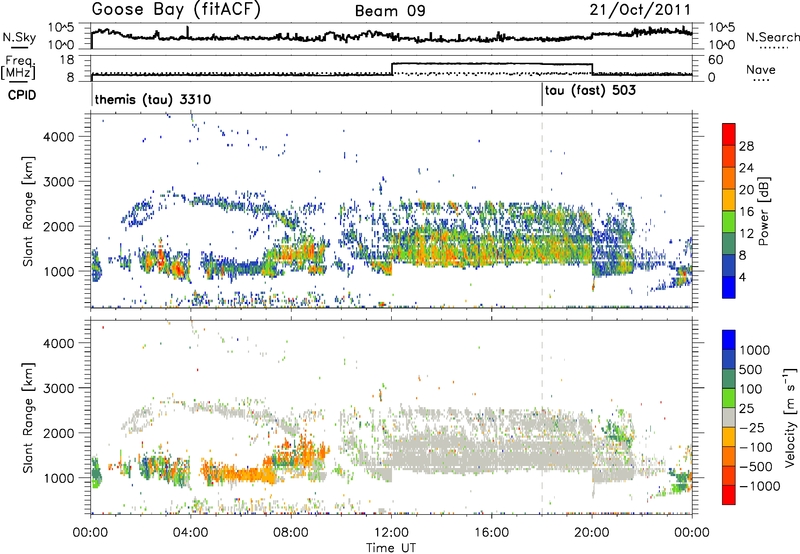Click the '12:00' time axis label
This screenshot has height=554, width=800.
pyautogui.click(x=391, y=532)
